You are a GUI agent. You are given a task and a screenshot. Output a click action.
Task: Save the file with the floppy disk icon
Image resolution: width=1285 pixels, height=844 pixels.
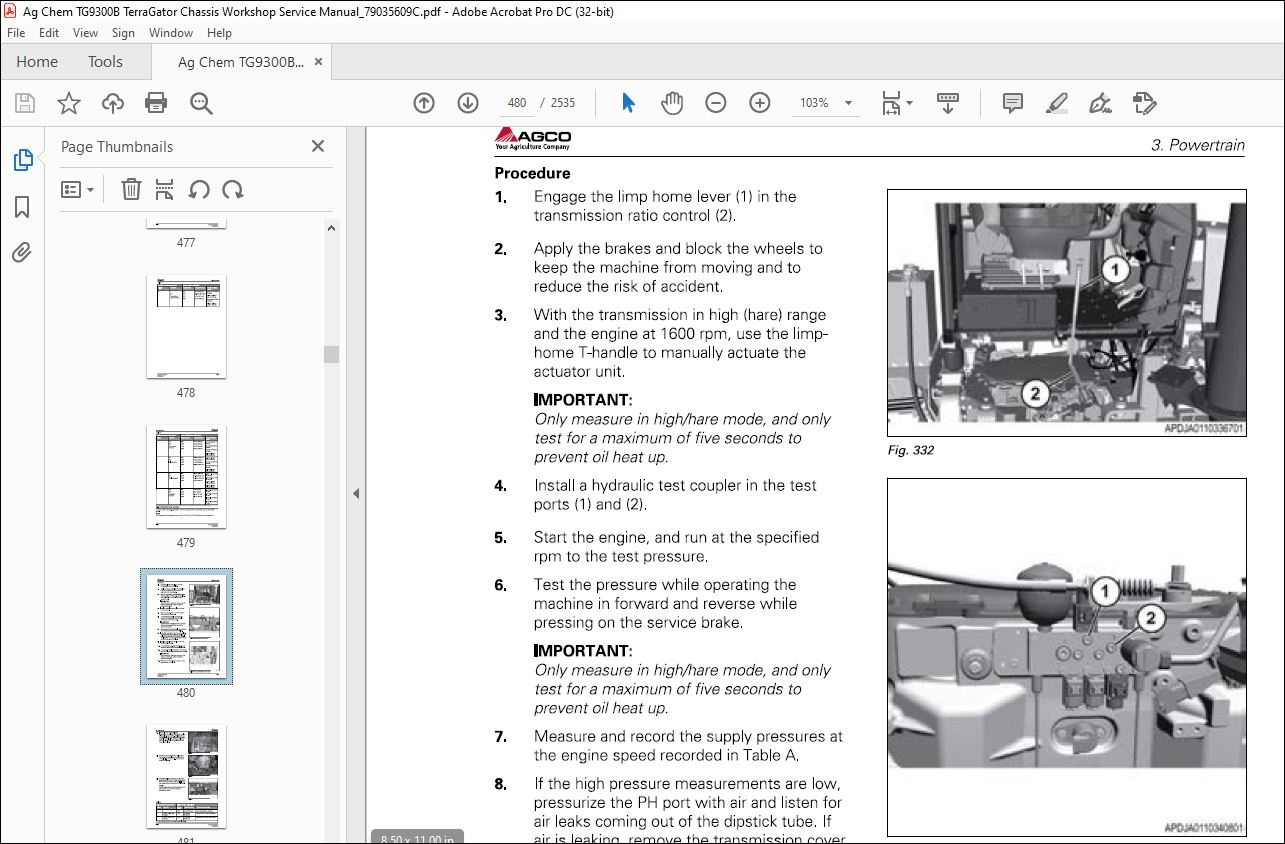click(25, 103)
